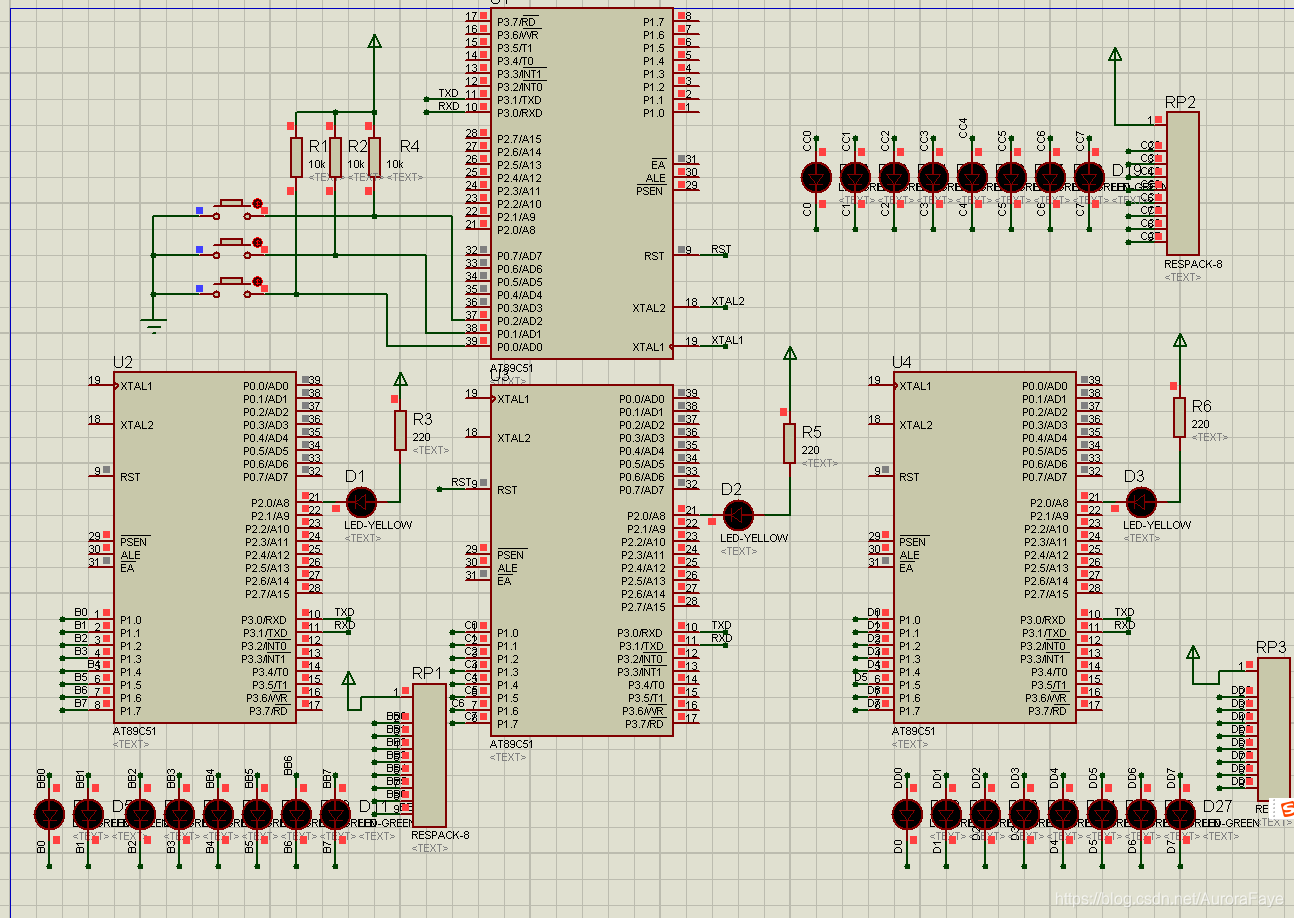Click the power terminal arrow above R5
Screen dimensions: 1294x918
[789, 354]
